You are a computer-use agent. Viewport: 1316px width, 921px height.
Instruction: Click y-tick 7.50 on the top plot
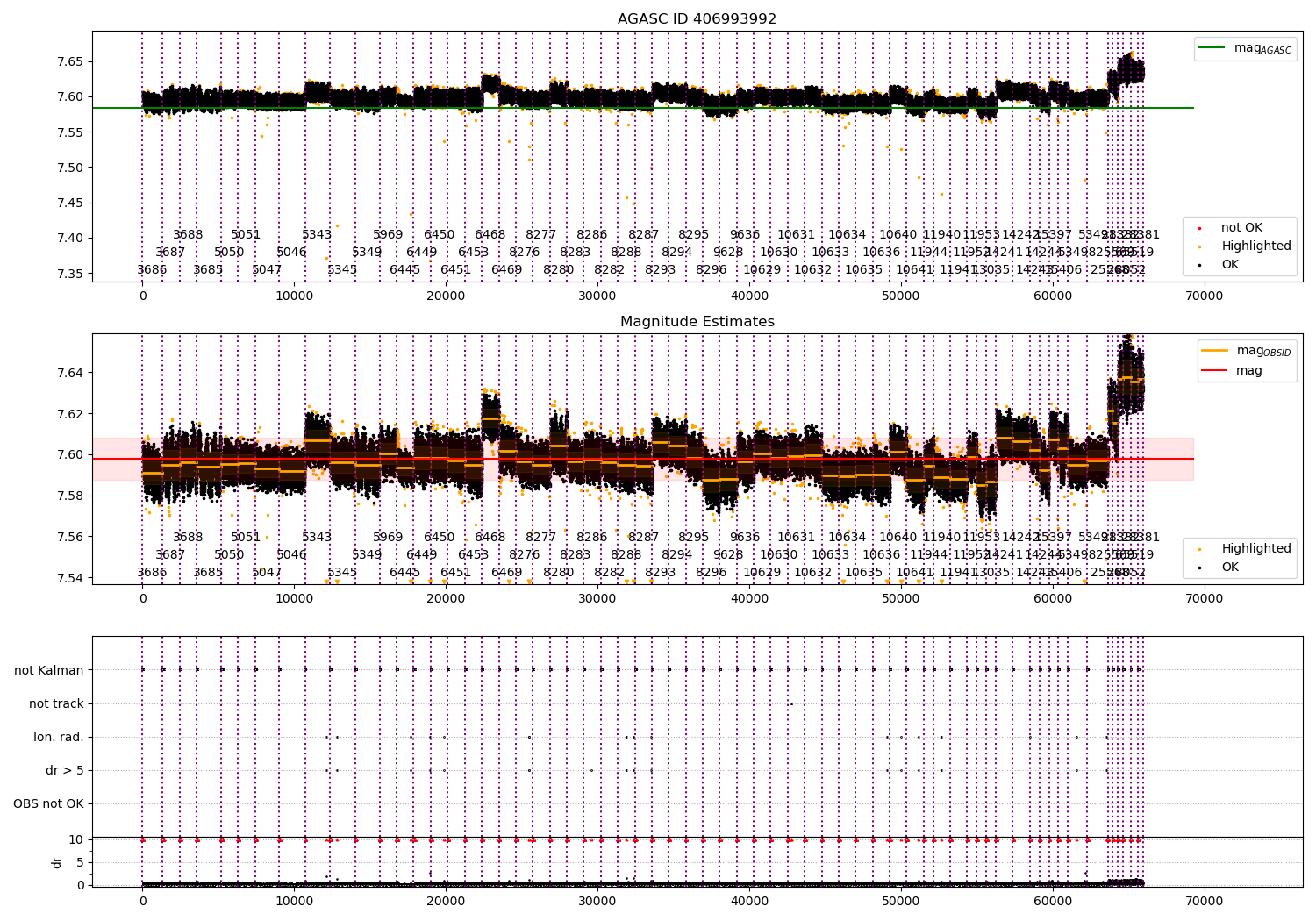[x=69, y=168]
